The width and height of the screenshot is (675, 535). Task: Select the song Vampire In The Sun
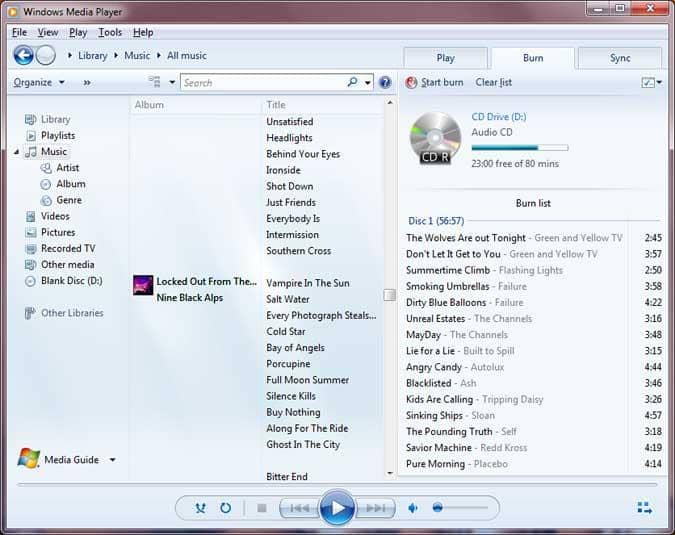(308, 283)
